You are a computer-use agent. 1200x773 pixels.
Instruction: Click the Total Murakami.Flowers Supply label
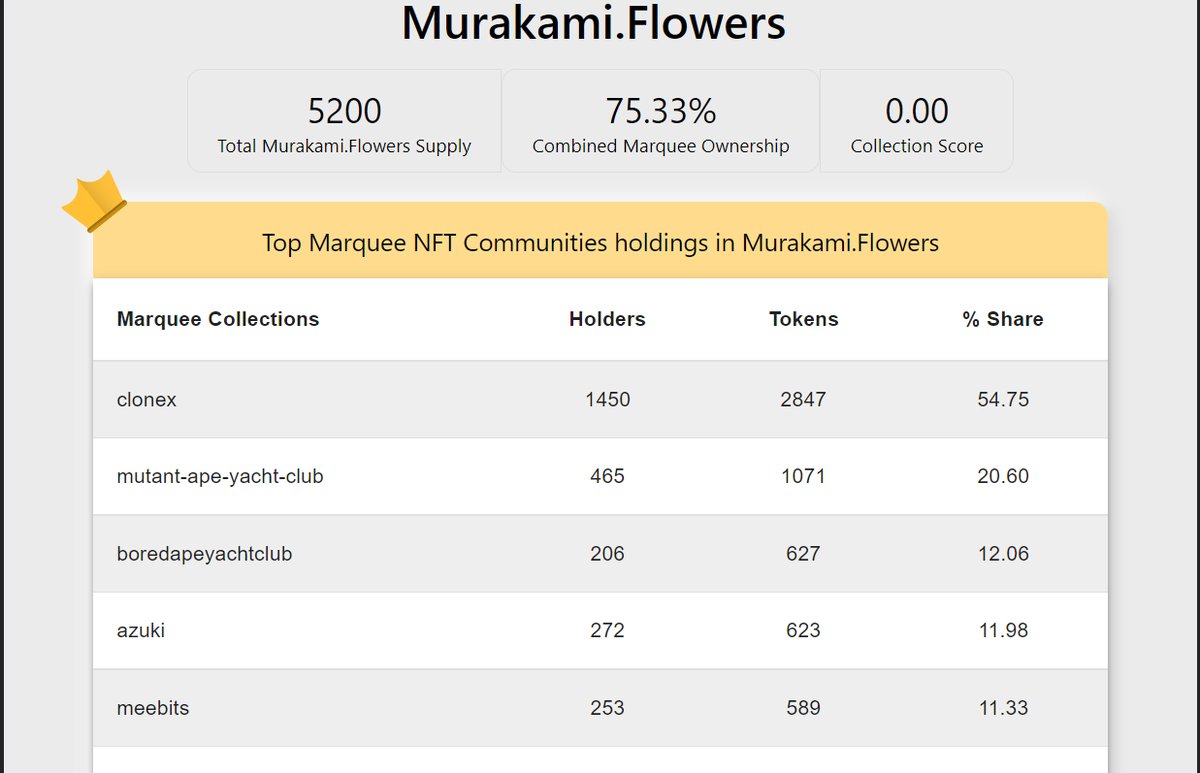point(344,146)
